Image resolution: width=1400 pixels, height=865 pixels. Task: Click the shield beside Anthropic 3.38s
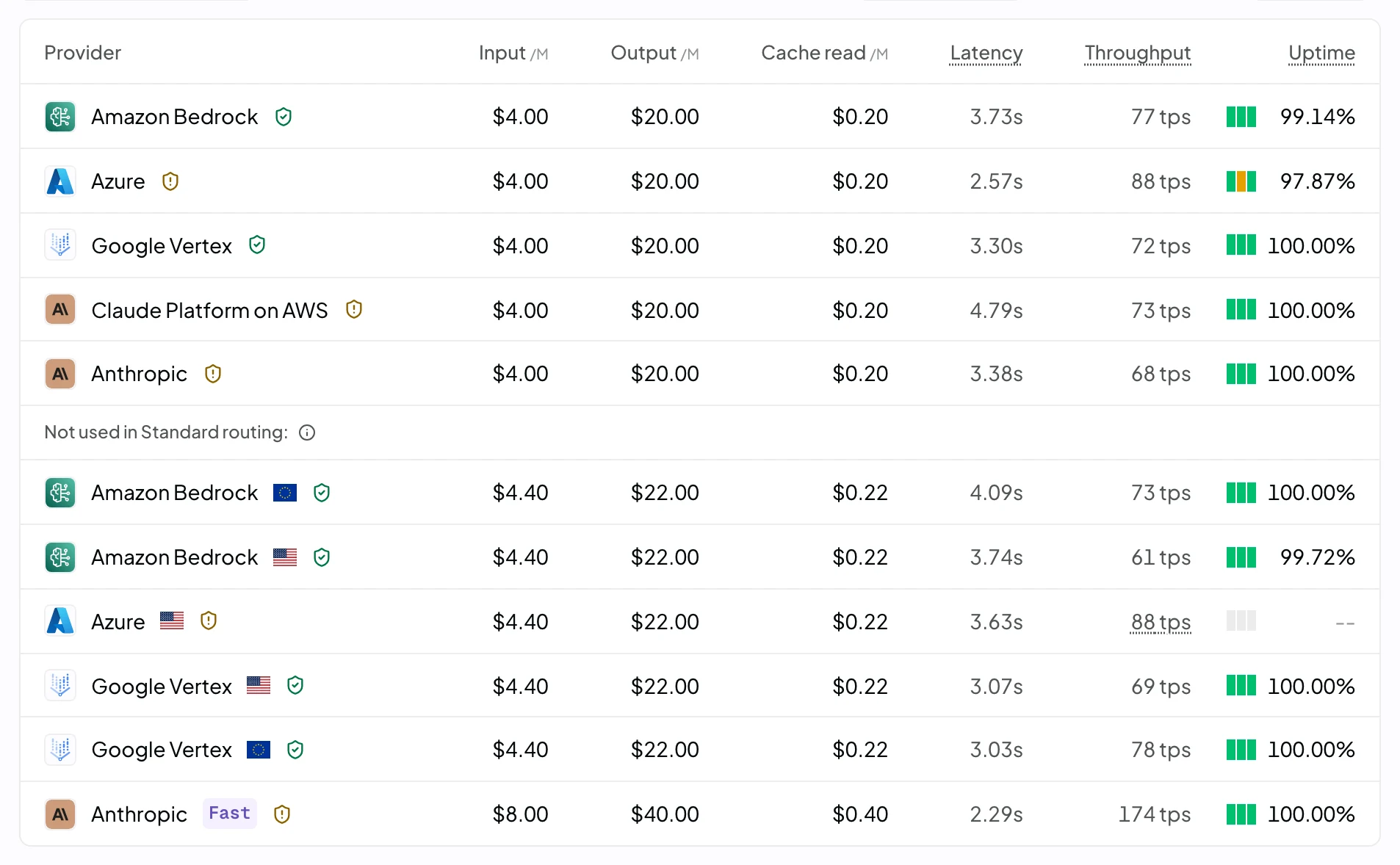[x=213, y=374]
